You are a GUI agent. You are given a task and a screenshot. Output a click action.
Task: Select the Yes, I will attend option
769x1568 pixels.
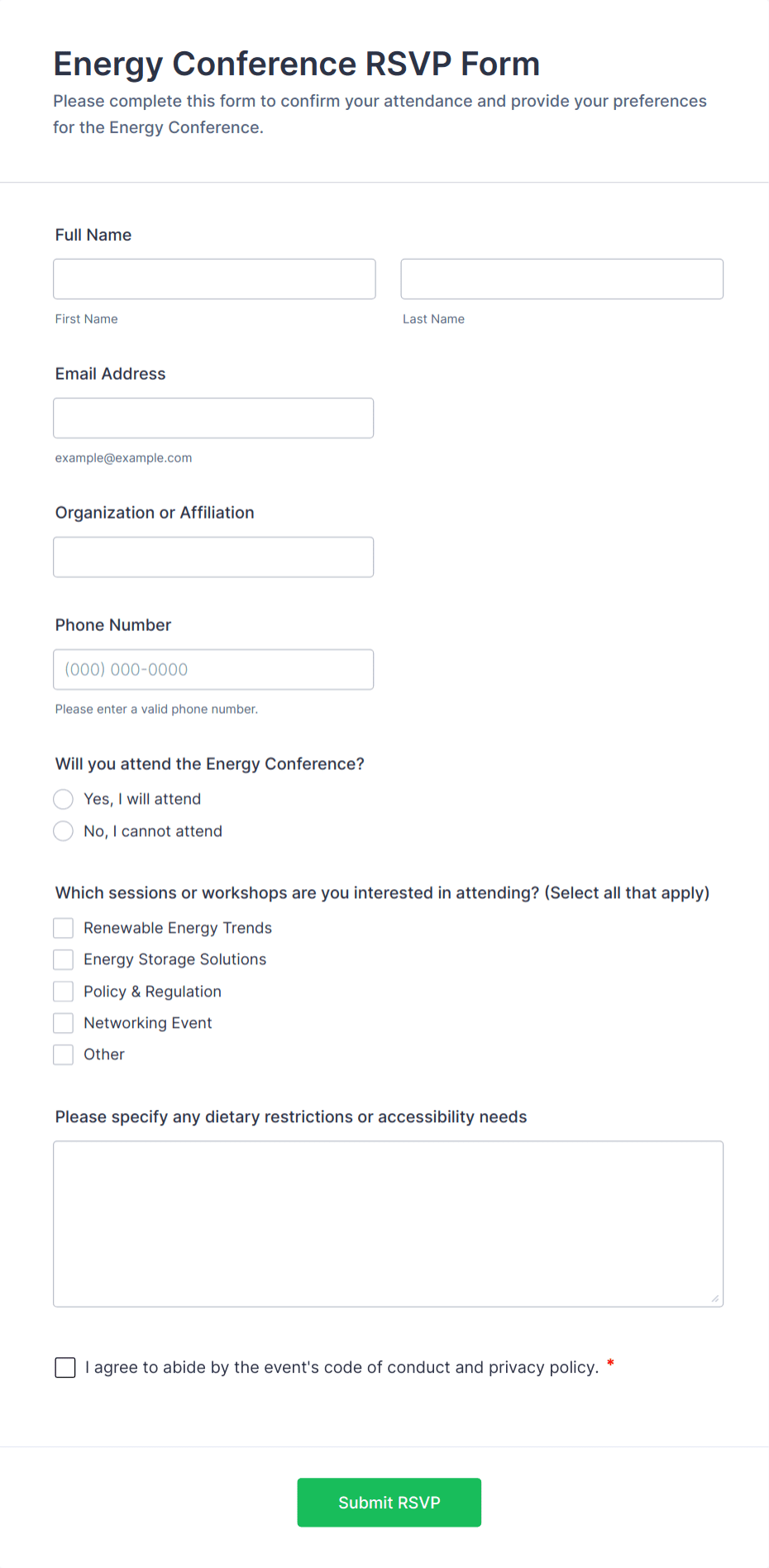63,799
